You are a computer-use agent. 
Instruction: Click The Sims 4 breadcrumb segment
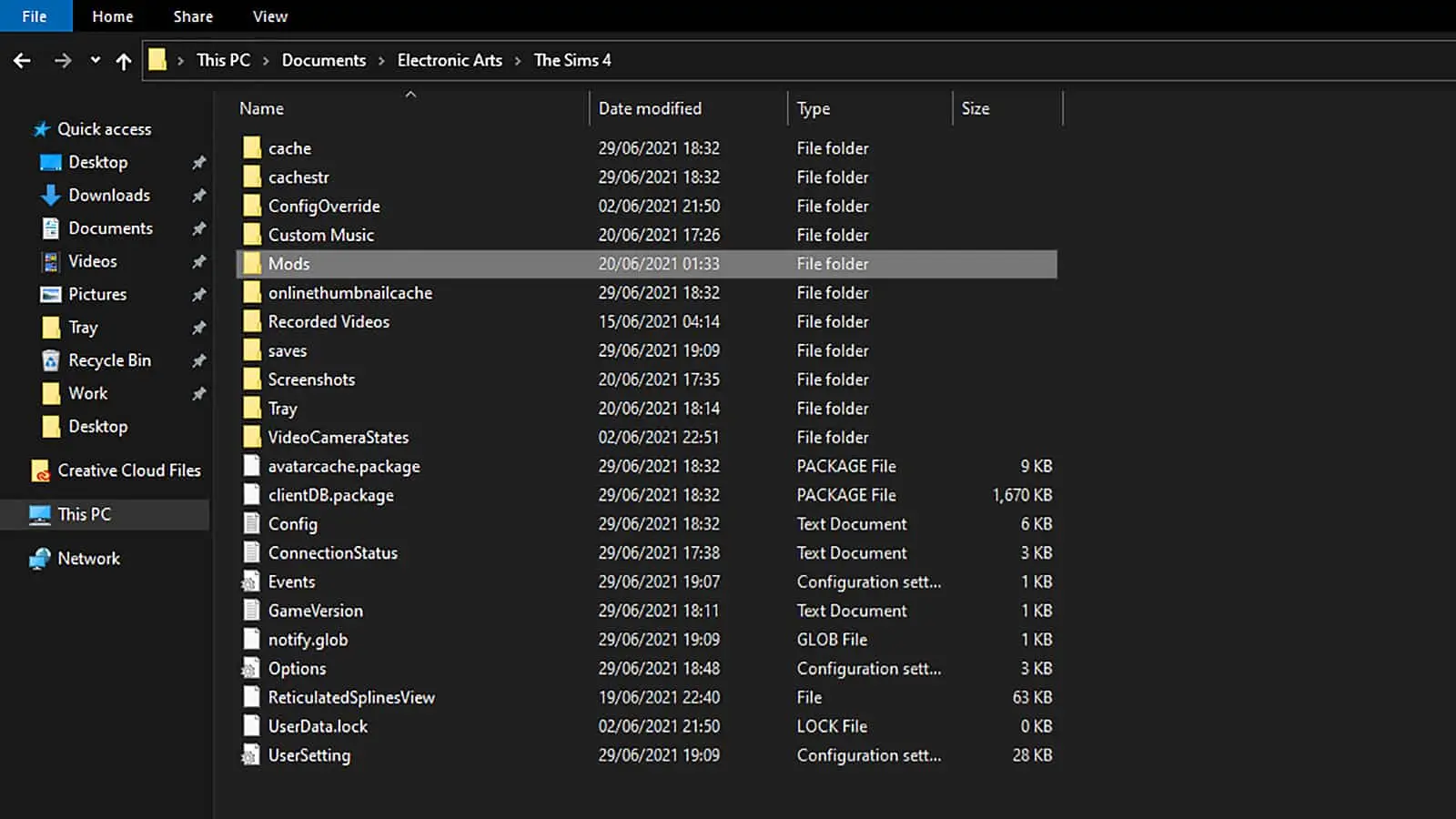point(572,60)
